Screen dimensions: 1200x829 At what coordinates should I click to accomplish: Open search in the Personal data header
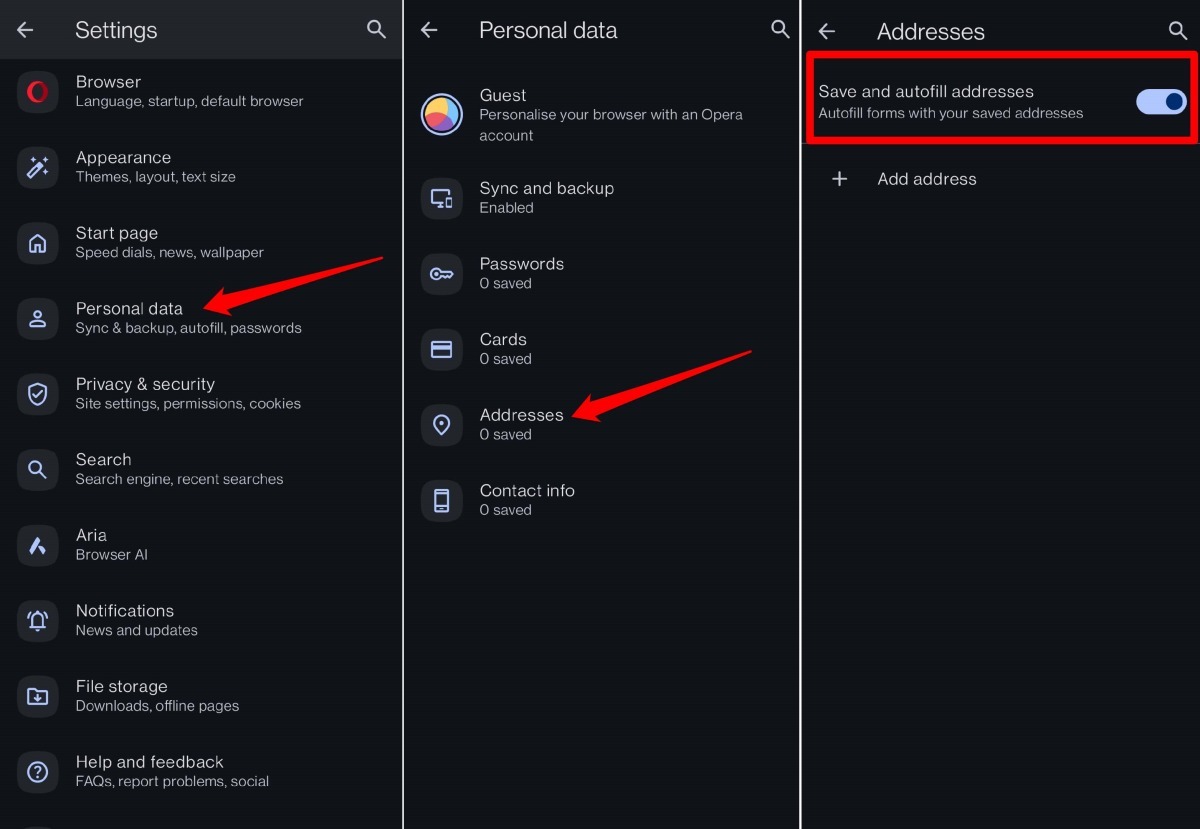click(780, 30)
